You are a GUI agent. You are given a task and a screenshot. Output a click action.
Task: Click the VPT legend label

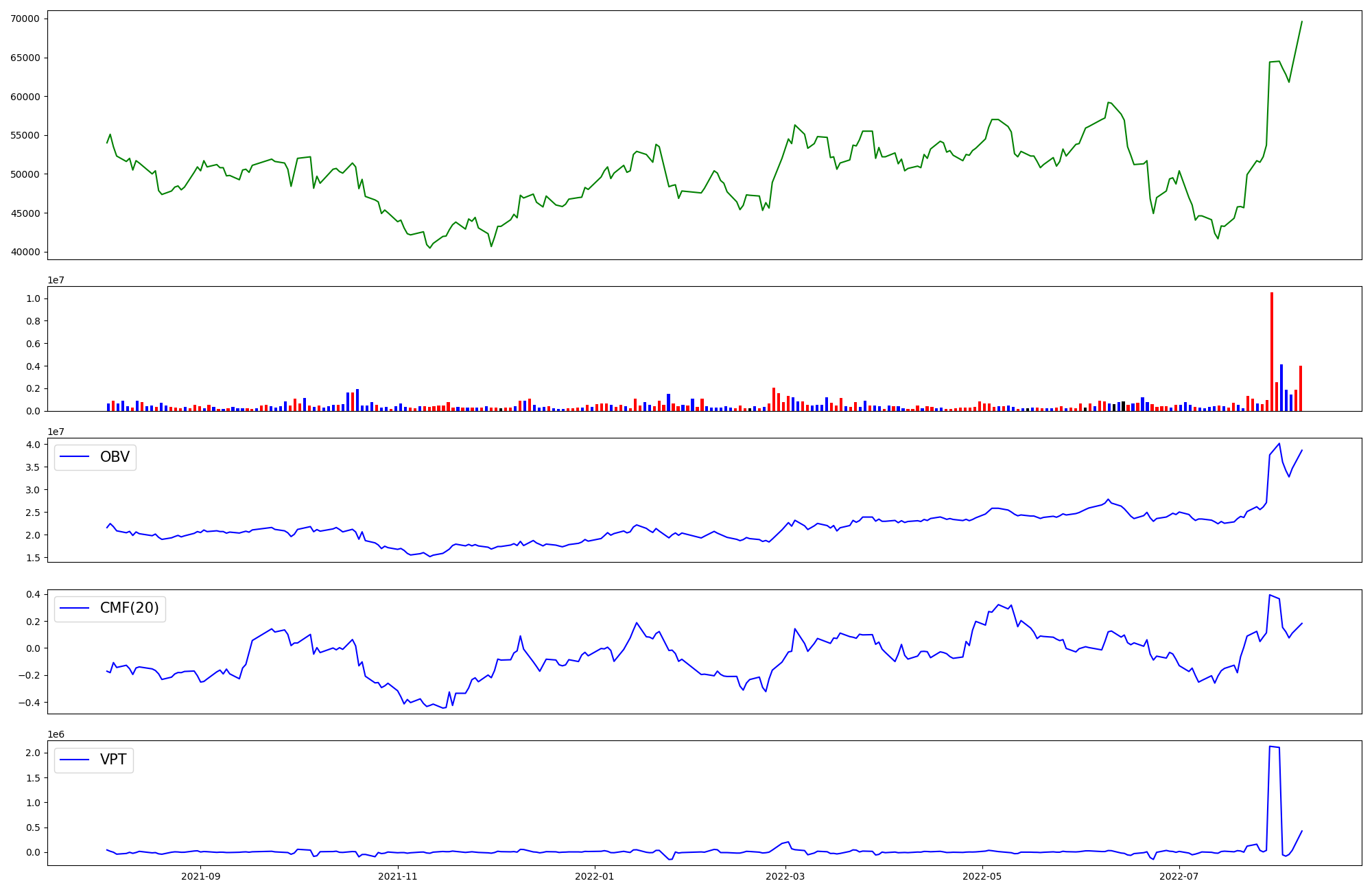coord(113,760)
